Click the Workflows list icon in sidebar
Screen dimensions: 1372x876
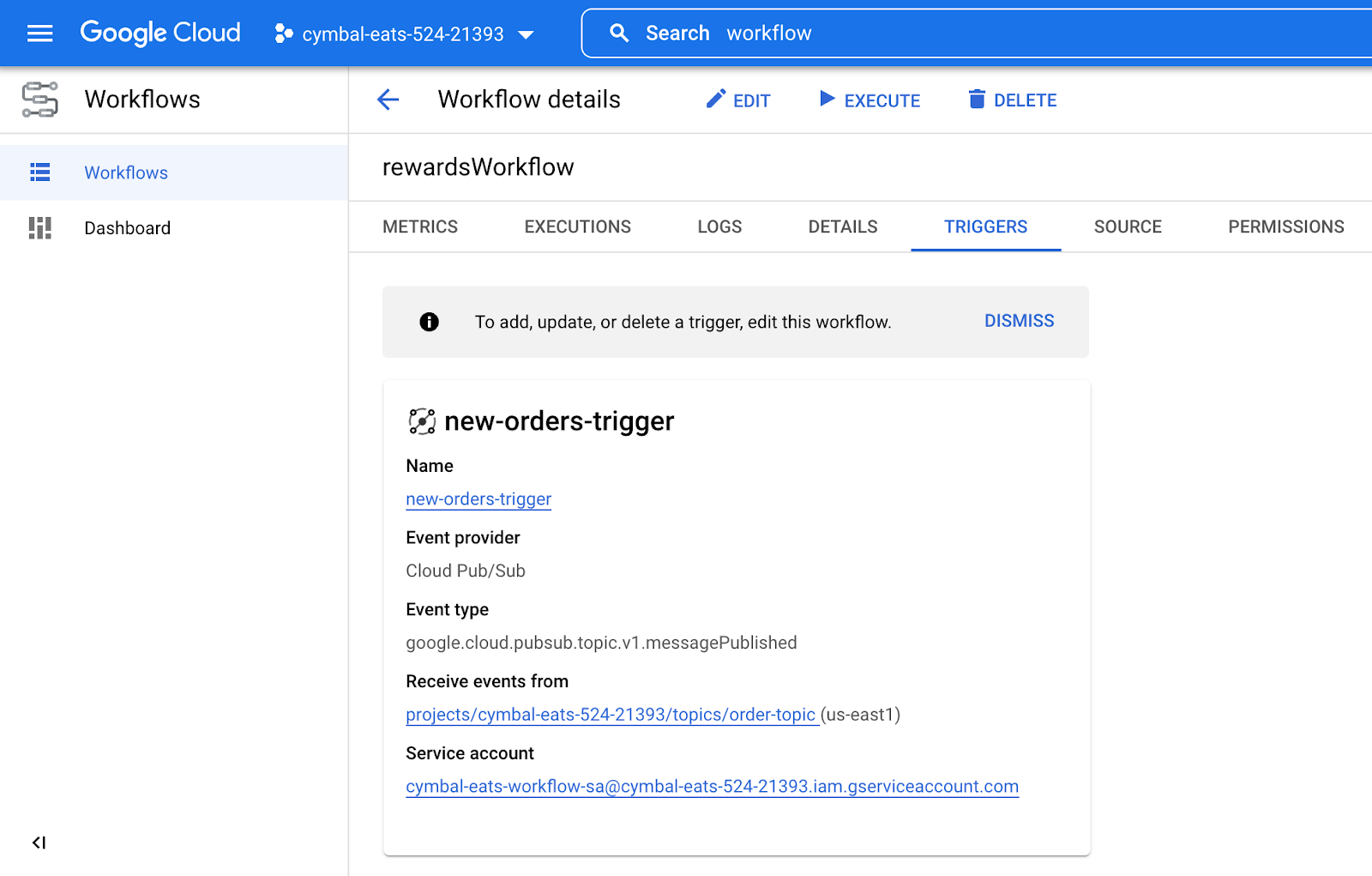coord(39,172)
